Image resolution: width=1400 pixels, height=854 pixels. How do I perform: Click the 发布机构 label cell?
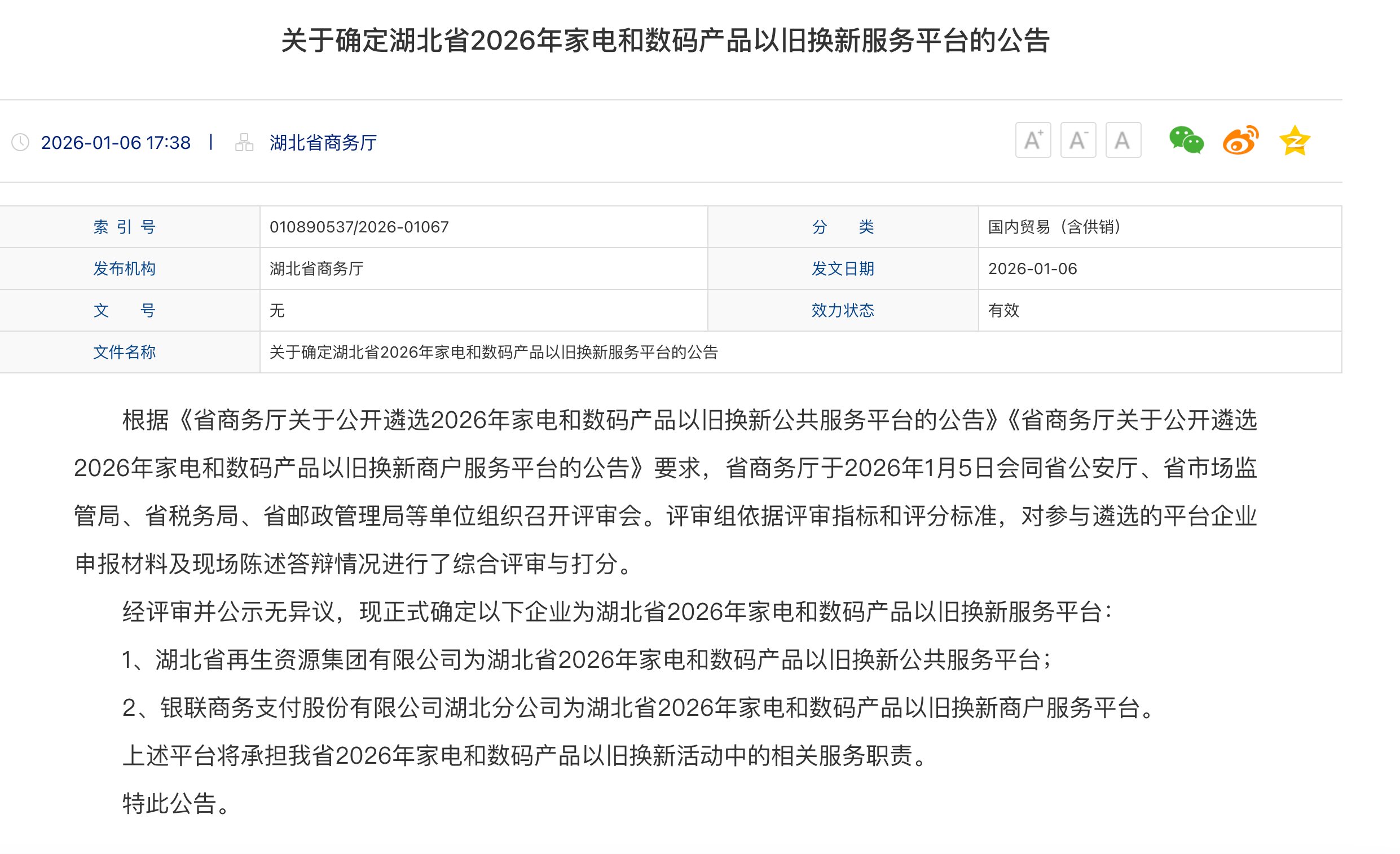[x=125, y=268]
